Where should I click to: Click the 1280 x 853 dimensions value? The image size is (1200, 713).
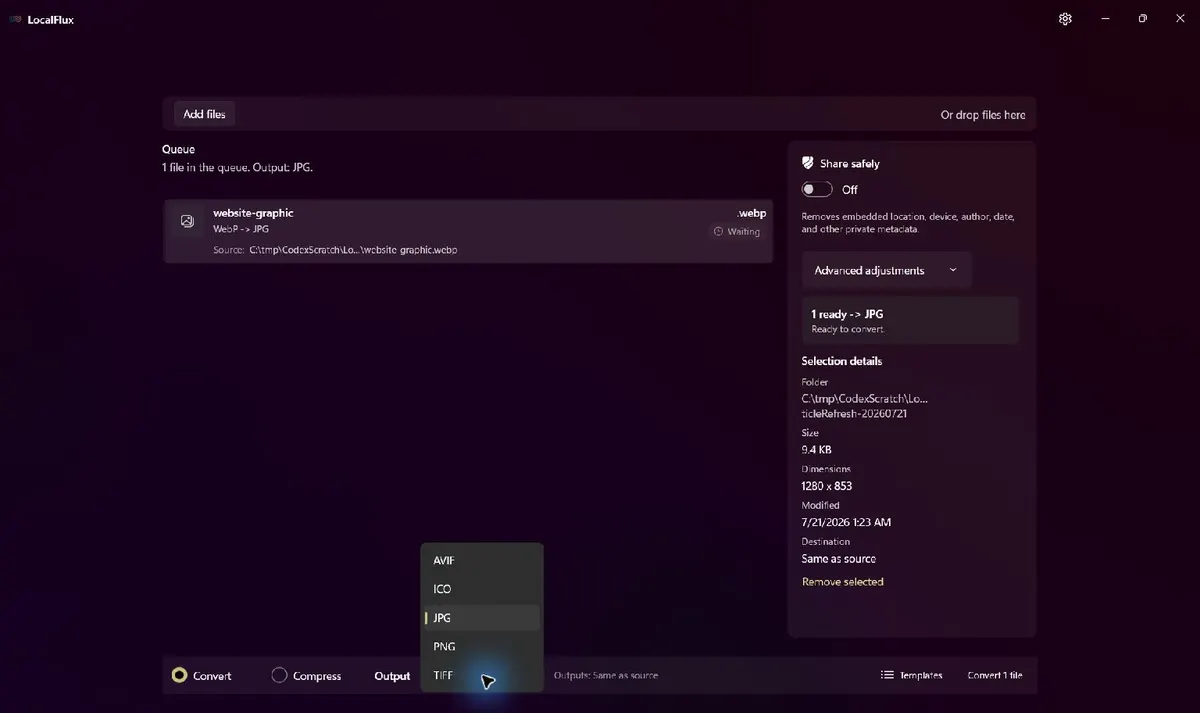pyautogui.click(x=826, y=486)
